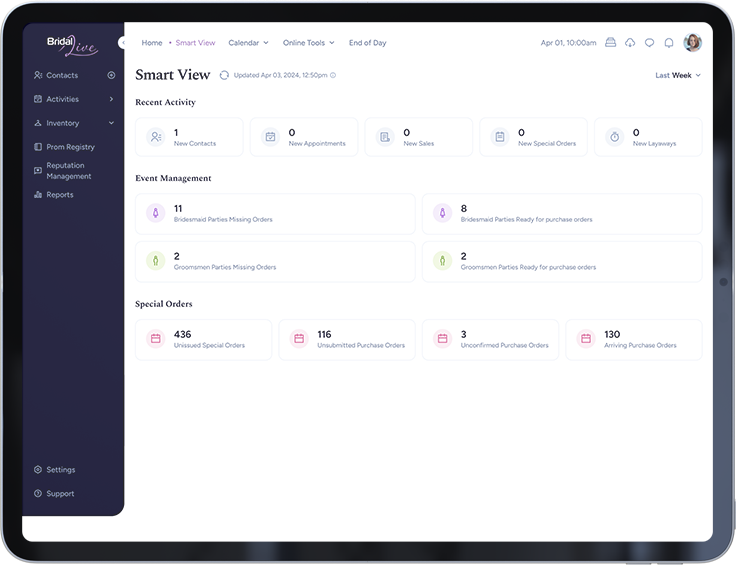This screenshot has height=565, width=736.
Task: Click the Prom Registry book icon
Action: click(38, 147)
